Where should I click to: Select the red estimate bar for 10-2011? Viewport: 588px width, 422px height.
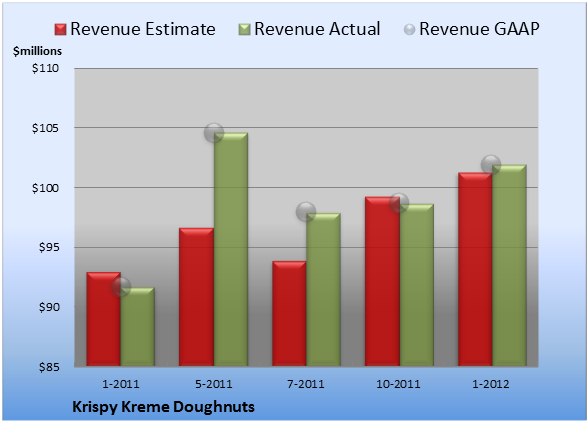pos(382,281)
